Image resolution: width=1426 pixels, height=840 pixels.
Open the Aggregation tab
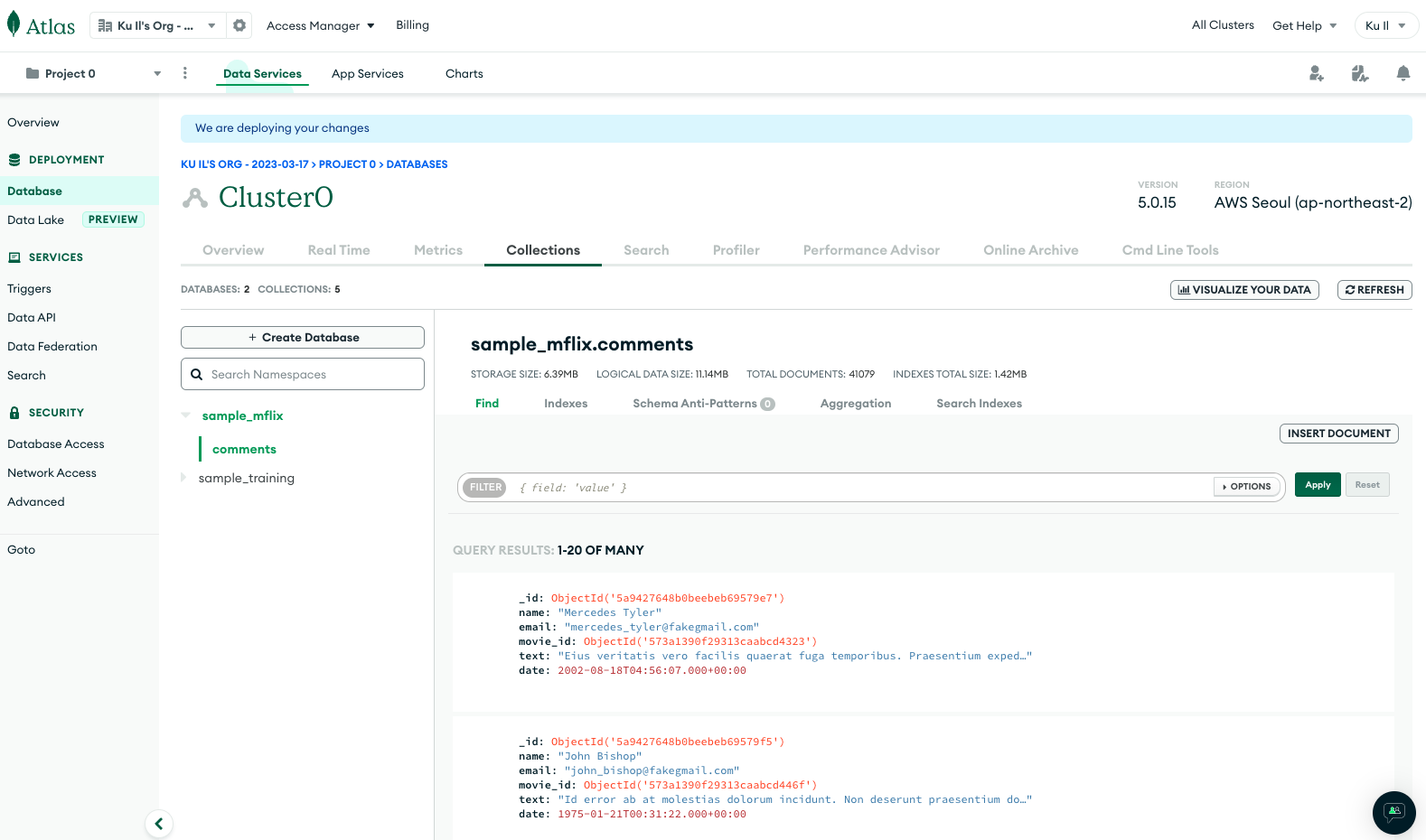856,404
